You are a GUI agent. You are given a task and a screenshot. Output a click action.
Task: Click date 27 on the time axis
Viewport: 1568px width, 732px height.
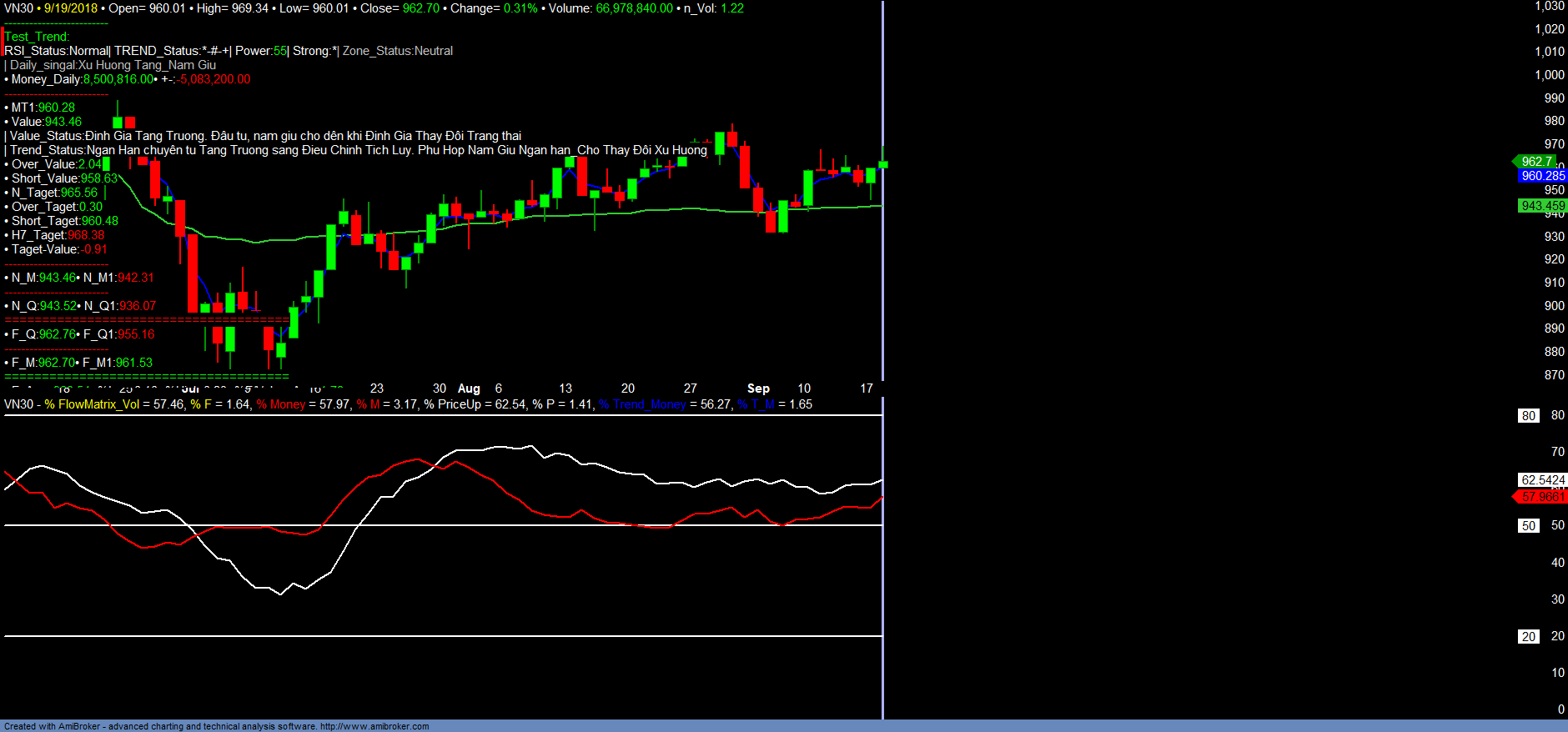(x=690, y=389)
